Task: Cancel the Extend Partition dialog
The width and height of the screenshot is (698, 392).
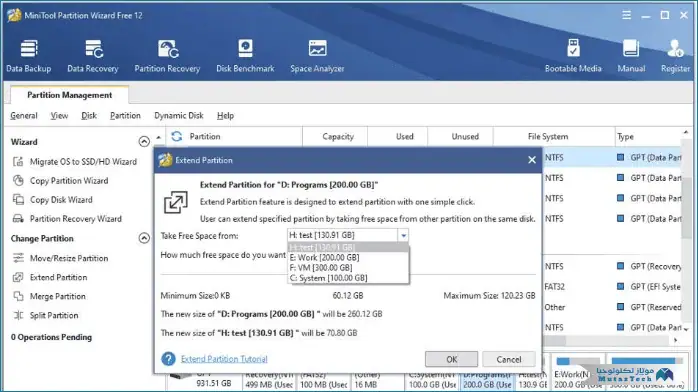Action: 509,359
